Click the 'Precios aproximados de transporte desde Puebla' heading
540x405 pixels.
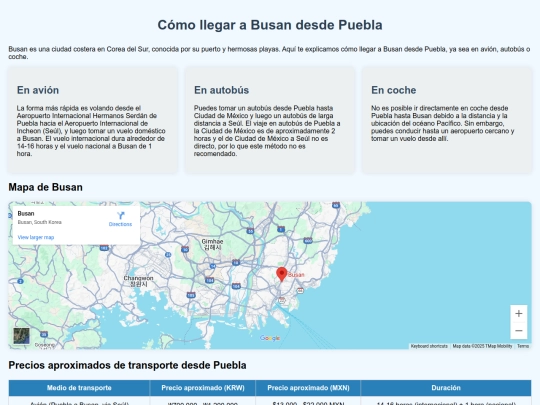tap(127, 365)
